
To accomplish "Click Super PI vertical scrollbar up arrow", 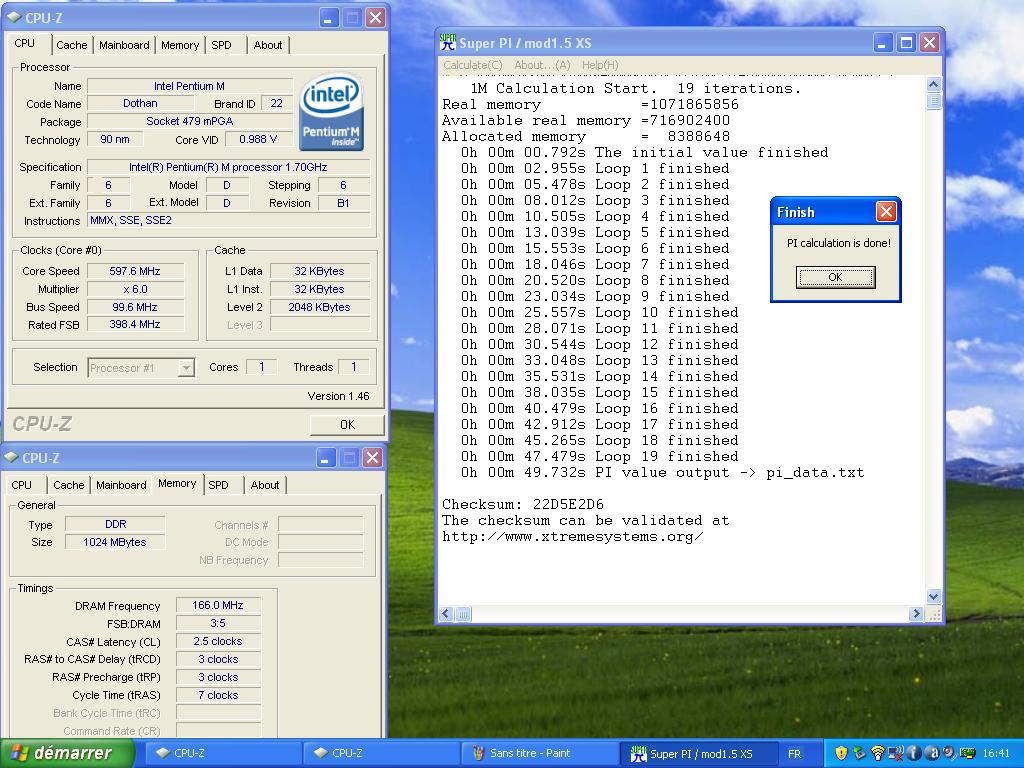I will click(x=934, y=84).
